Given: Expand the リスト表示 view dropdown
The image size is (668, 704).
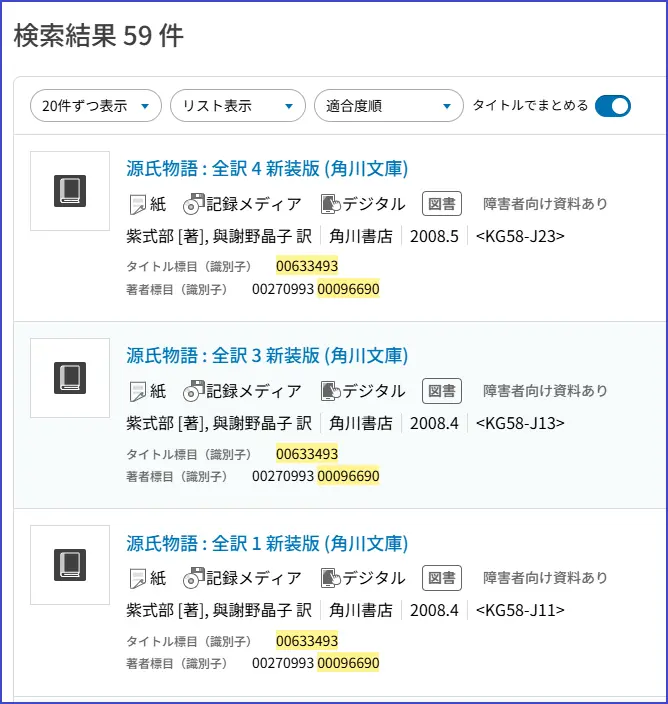Looking at the screenshot, I should click(237, 106).
